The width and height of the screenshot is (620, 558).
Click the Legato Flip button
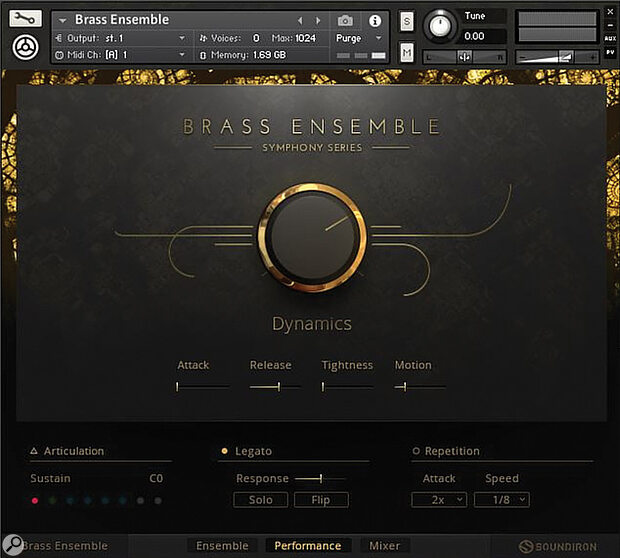321,500
